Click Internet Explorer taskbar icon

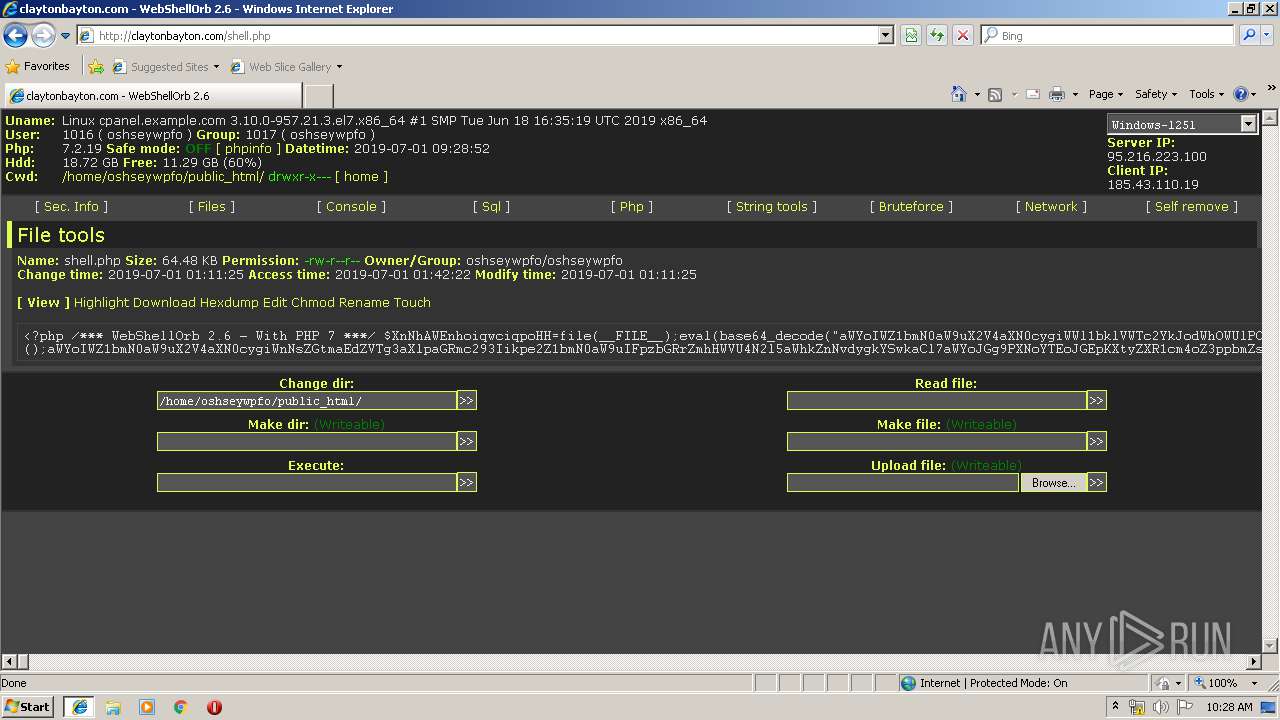(x=79, y=706)
